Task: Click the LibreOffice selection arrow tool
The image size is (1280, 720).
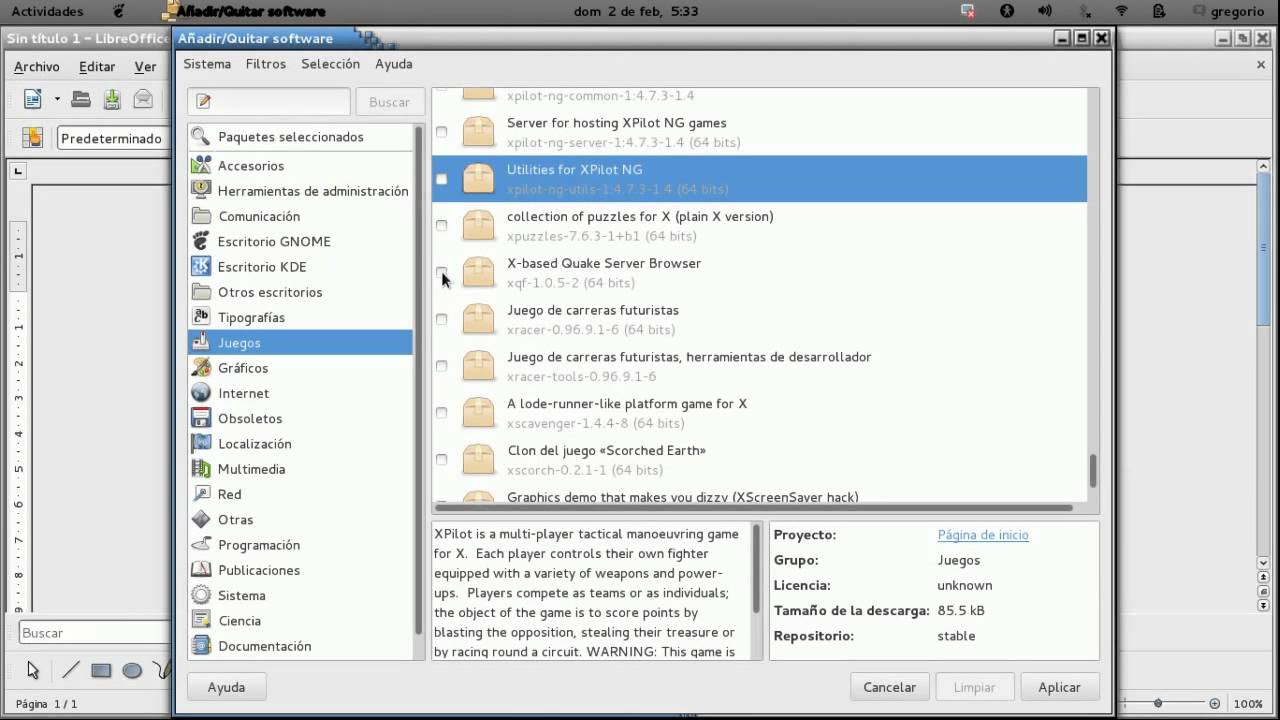Action: (x=33, y=670)
